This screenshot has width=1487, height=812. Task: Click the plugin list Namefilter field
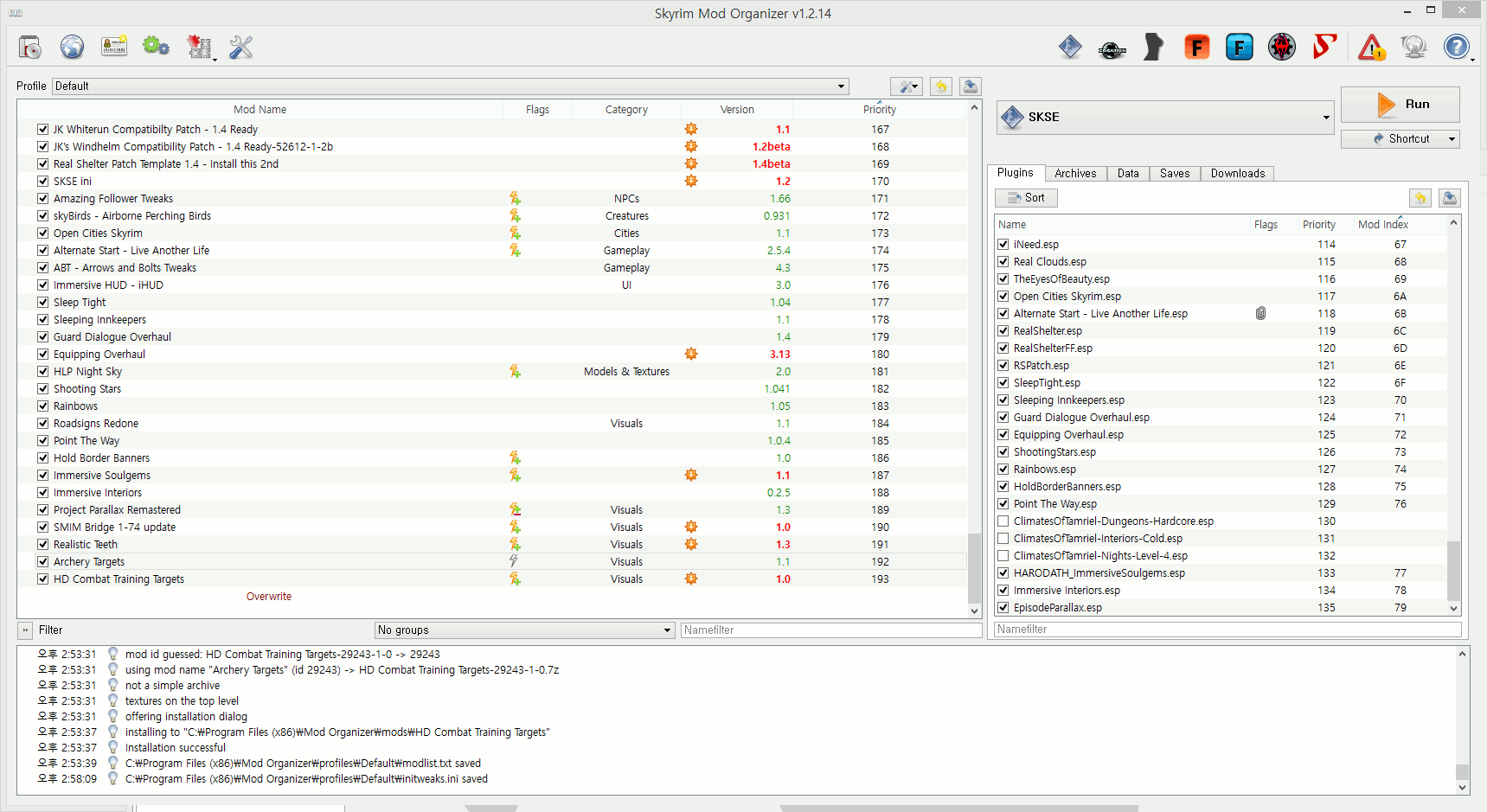1227,629
